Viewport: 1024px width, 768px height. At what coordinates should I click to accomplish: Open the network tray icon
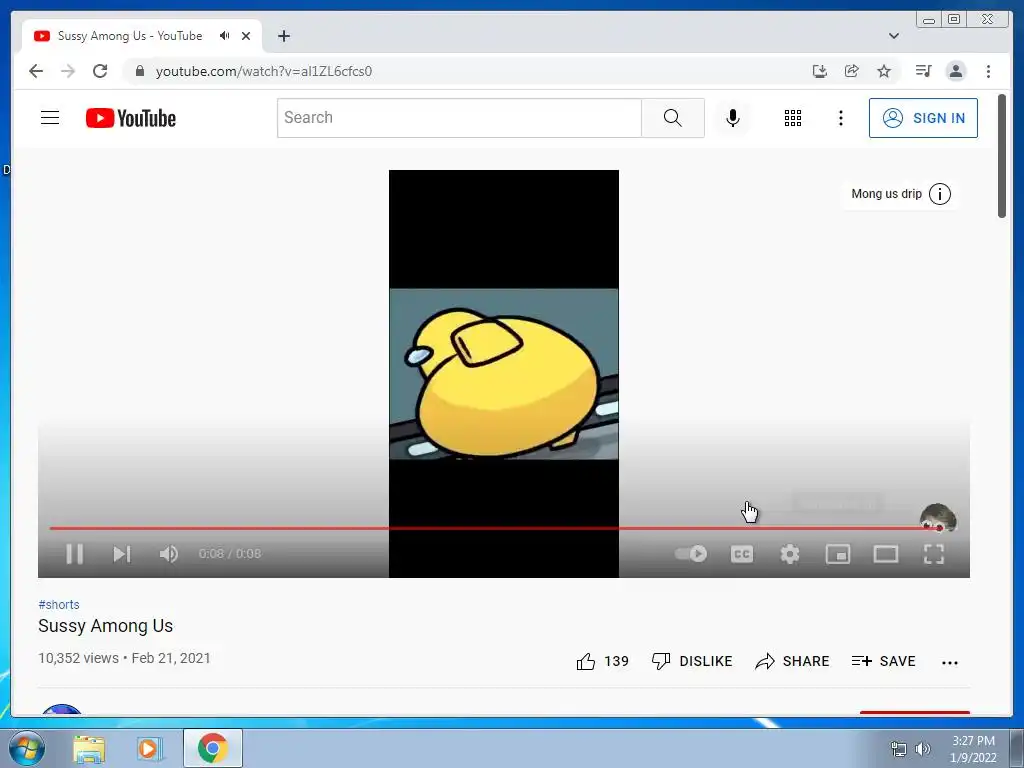[899, 748]
